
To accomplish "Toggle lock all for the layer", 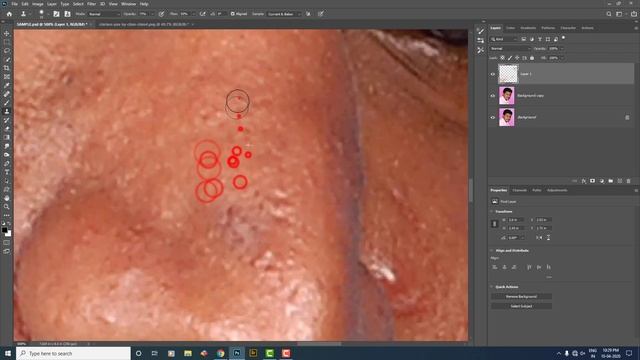I will (x=532, y=58).
